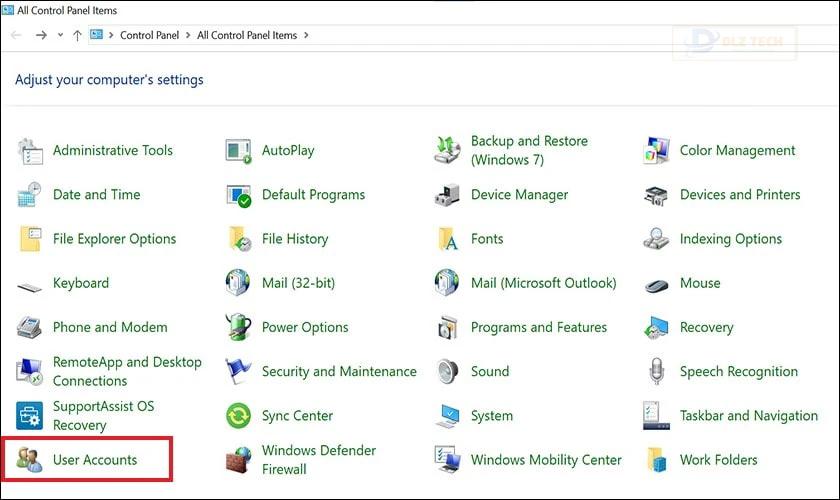Open the recent locations dropdown arrow

click(x=61, y=35)
